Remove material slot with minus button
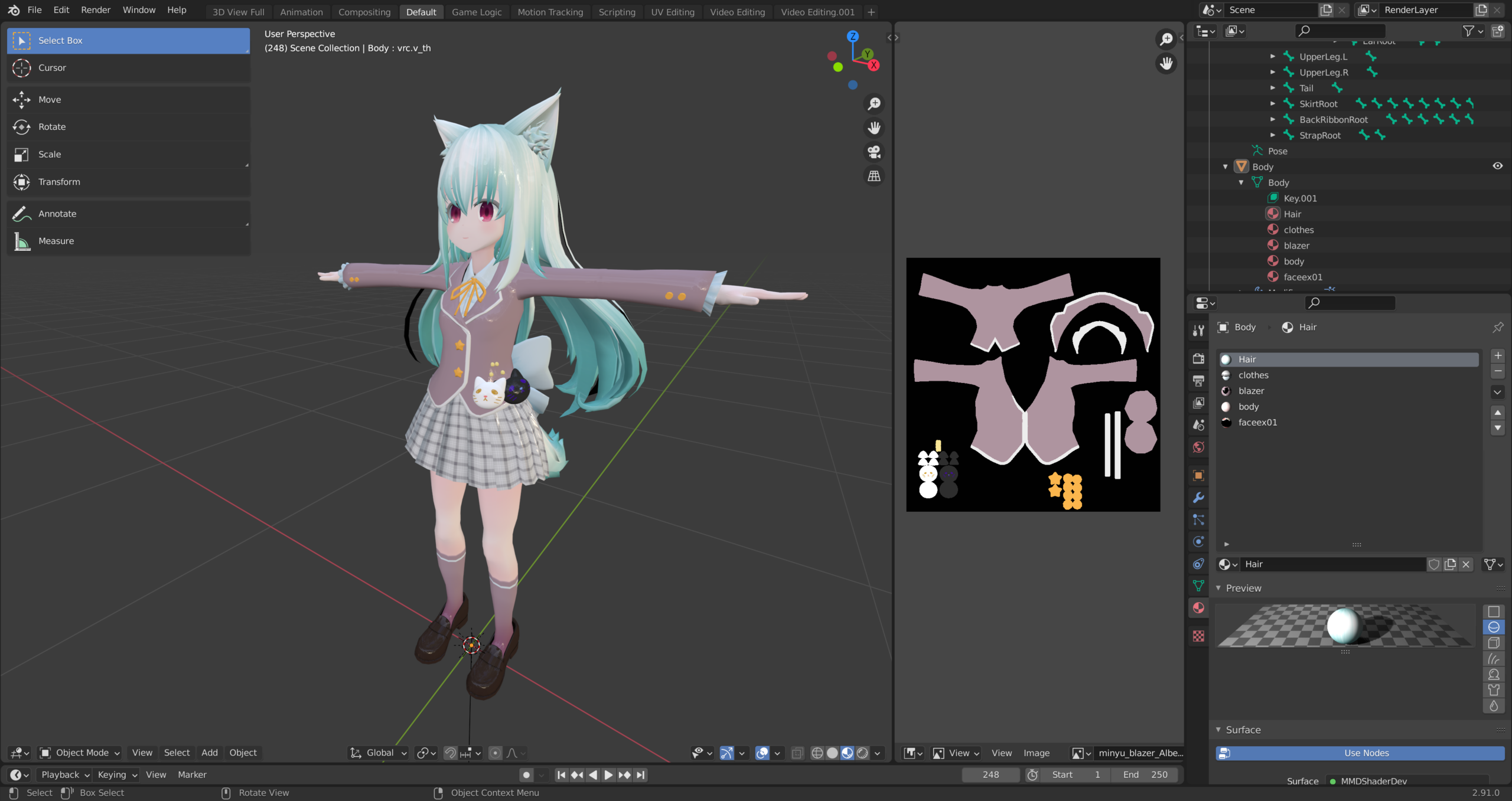 click(1498, 371)
